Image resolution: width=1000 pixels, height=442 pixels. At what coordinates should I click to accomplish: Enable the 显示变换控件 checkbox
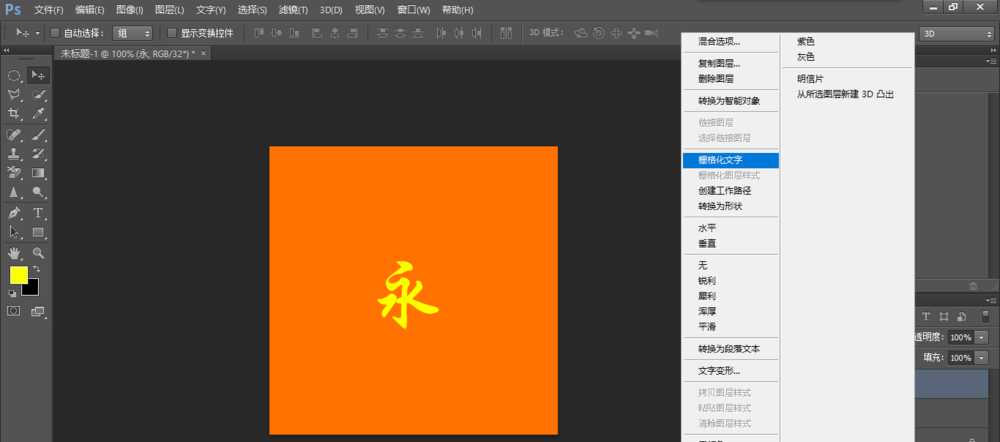[172, 33]
